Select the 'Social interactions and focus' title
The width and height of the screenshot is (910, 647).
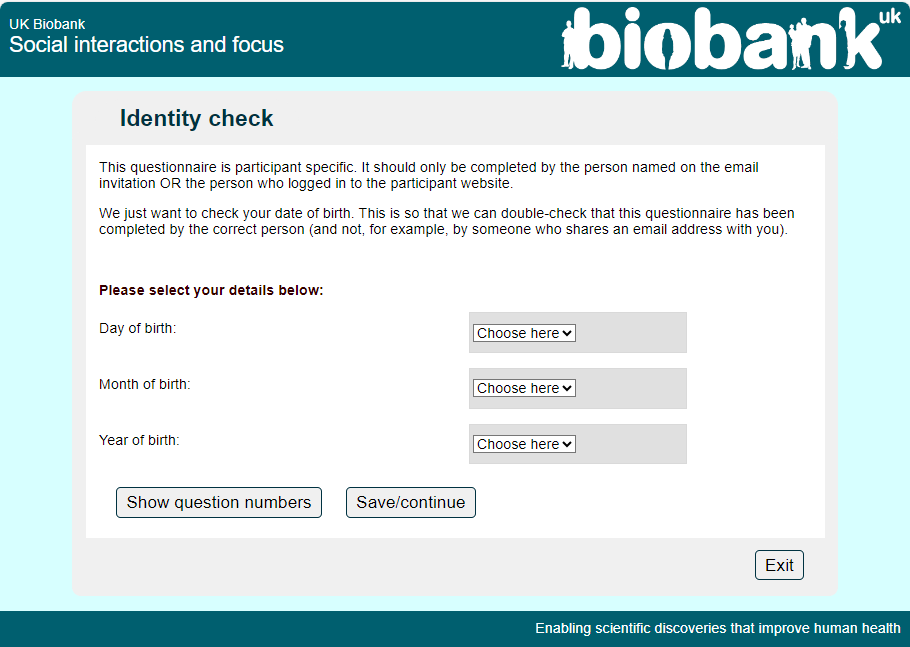pos(146,45)
